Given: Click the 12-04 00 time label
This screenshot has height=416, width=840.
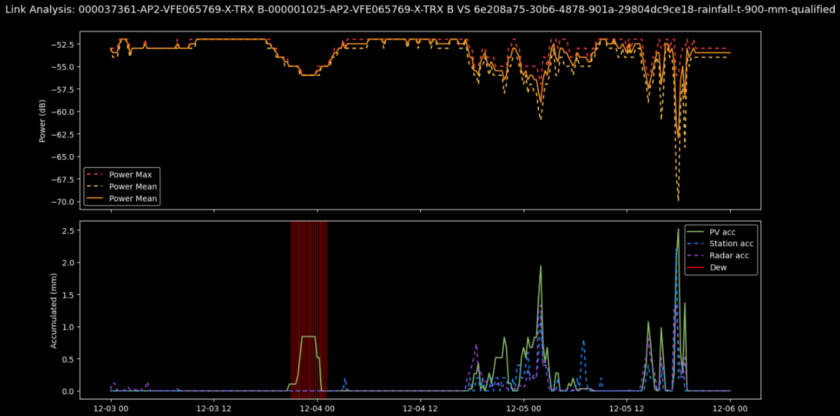Looking at the screenshot, I should coord(318,408).
